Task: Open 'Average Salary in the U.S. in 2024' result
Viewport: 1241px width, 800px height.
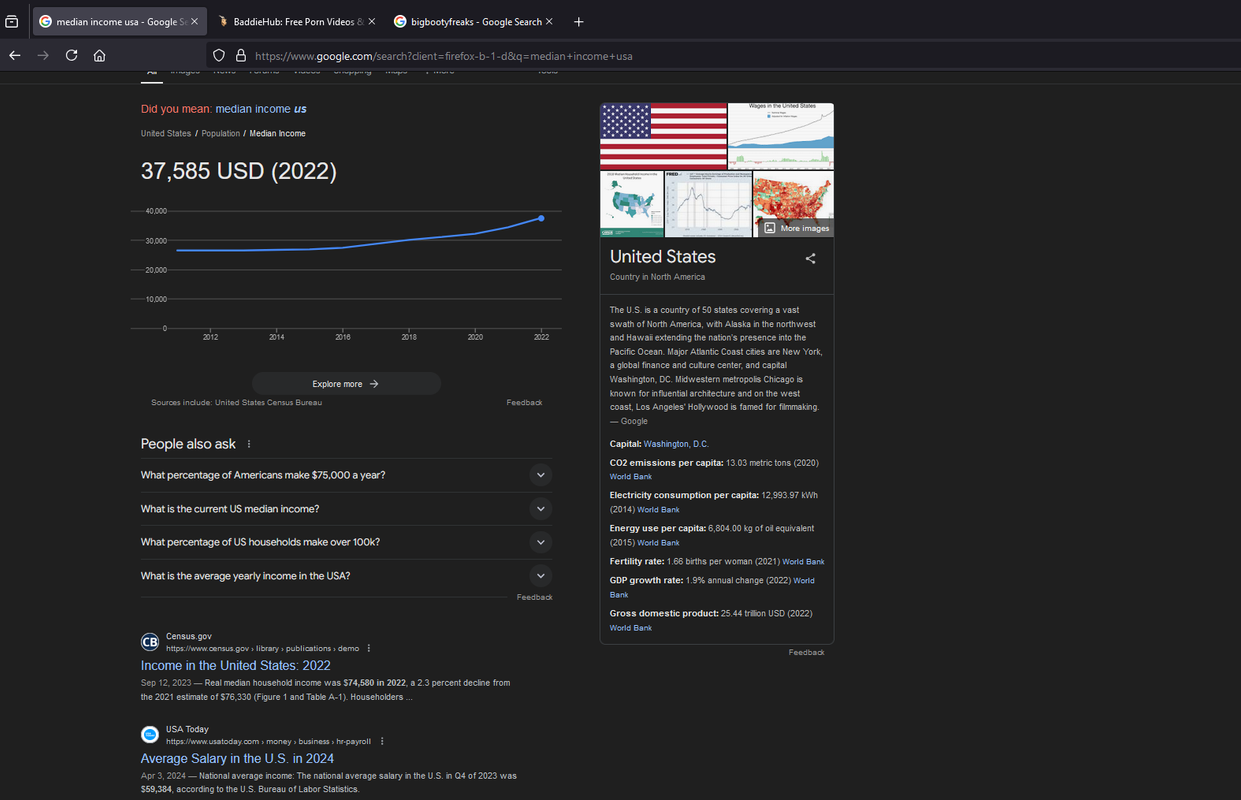Action: click(x=237, y=758)
